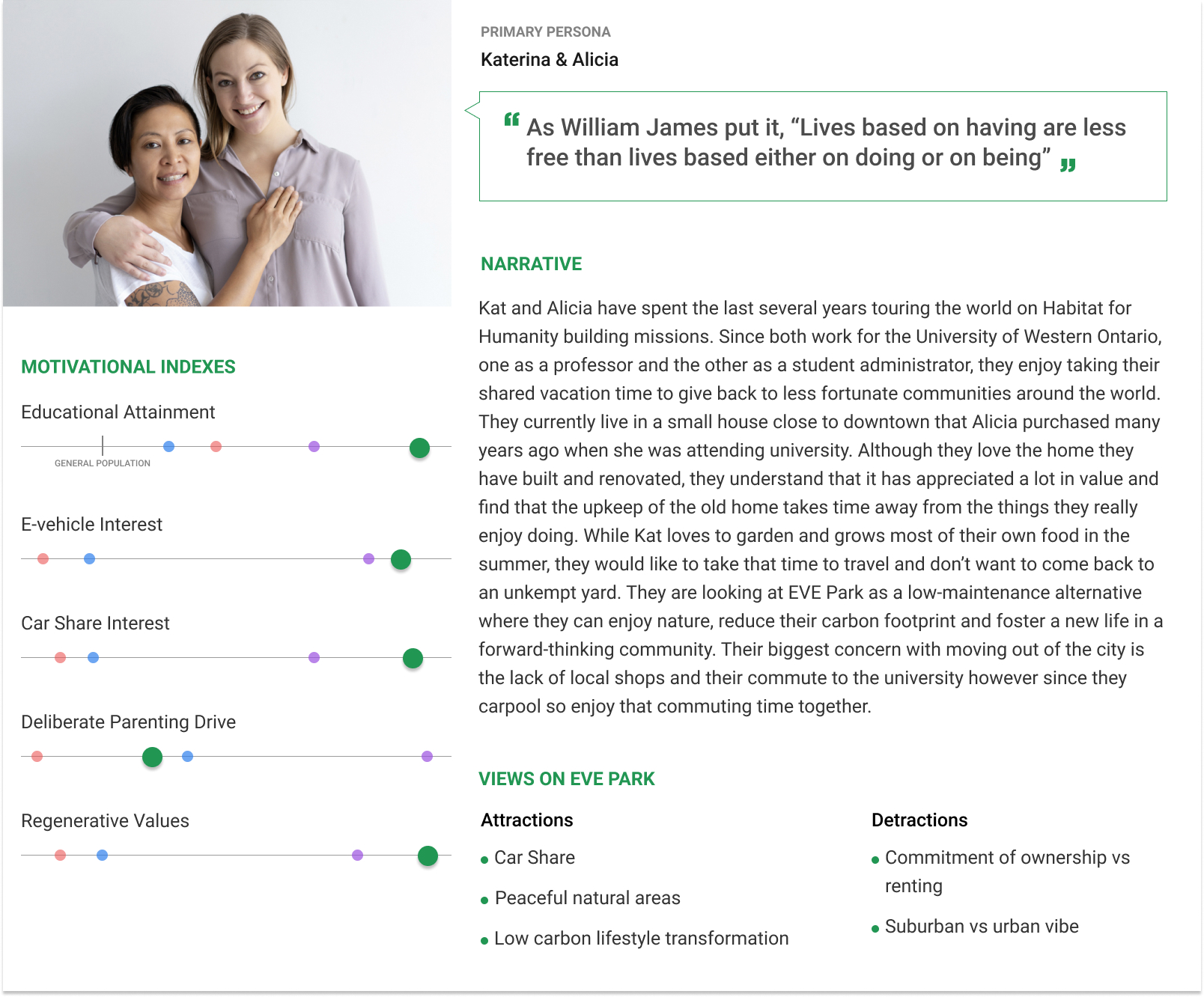Screen dimensions: 1204x997
Task: Click the General Population tick marker
Action: 103,446
